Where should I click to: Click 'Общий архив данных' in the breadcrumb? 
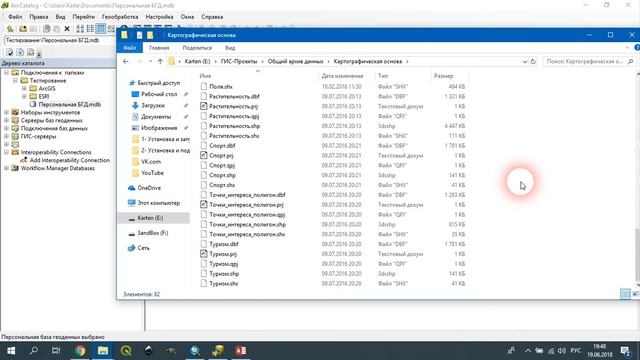pyautogui.click(x=296, y=61)
